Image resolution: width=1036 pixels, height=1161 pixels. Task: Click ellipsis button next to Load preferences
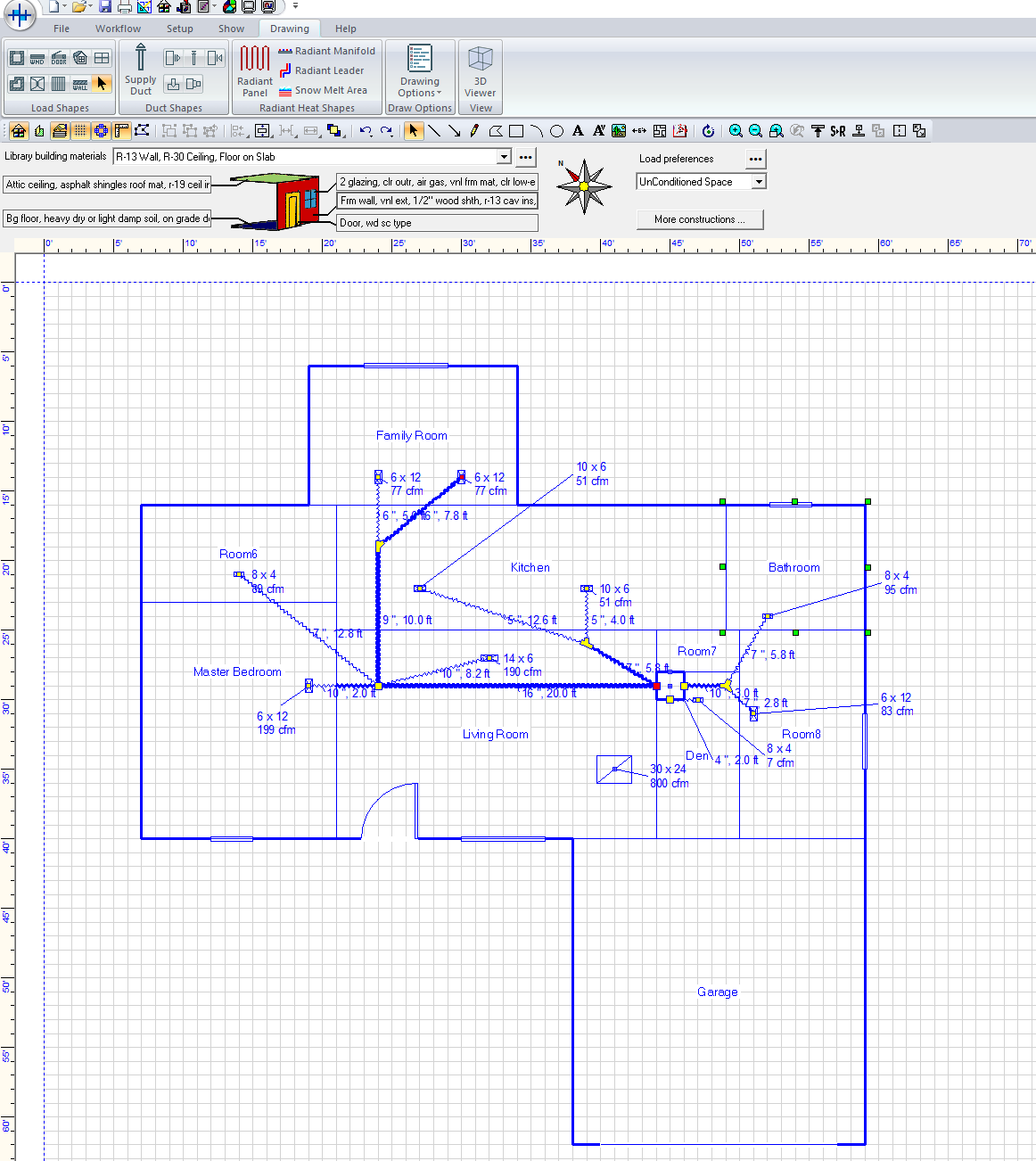point(756,159)
